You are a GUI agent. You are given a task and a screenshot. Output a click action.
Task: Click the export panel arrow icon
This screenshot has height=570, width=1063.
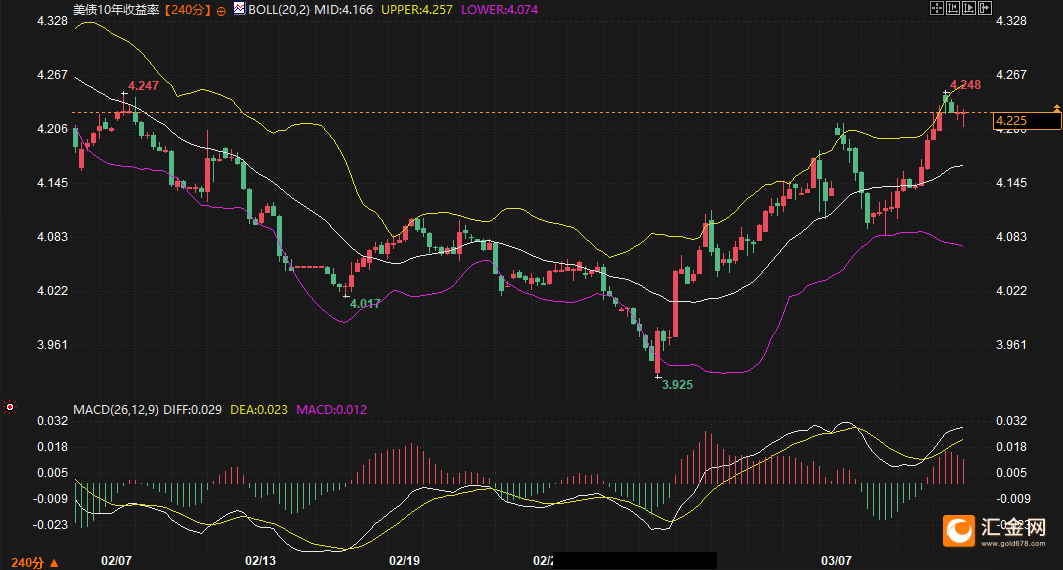coord(985,8)
